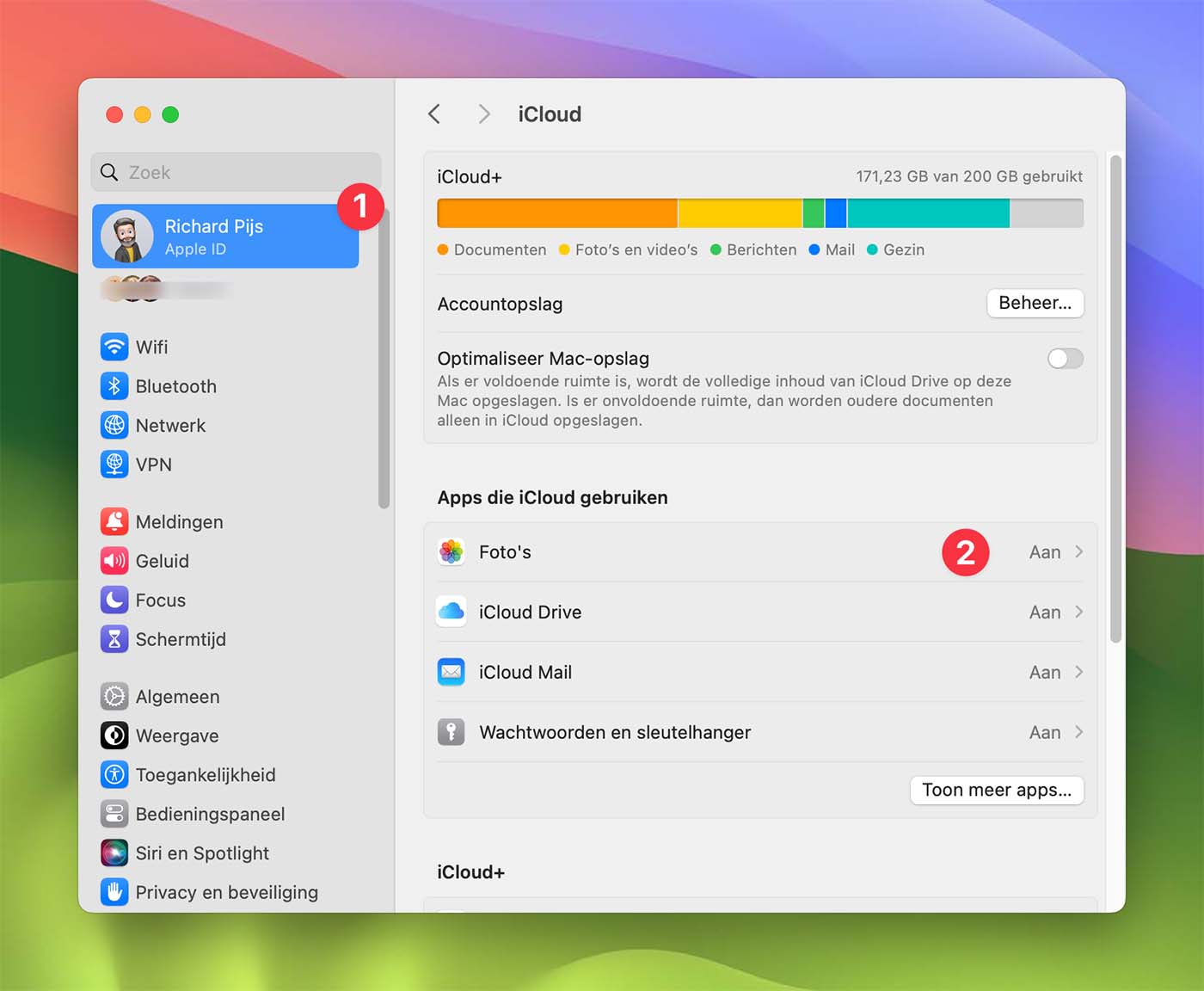Viewport: 1204px width, 991px height.
Task: Click the forward navigation arrow
Action: point(483,114)
